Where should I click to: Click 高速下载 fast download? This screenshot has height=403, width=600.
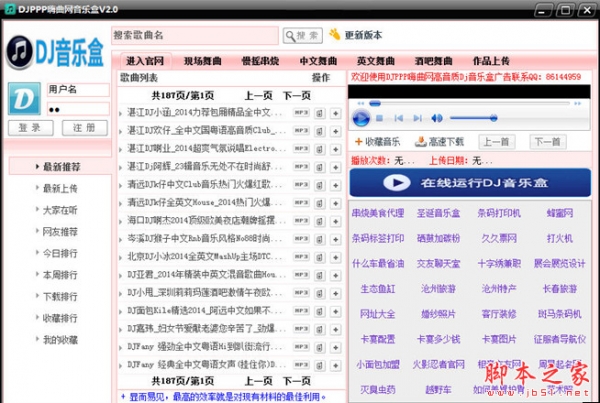tap(439, 142)
